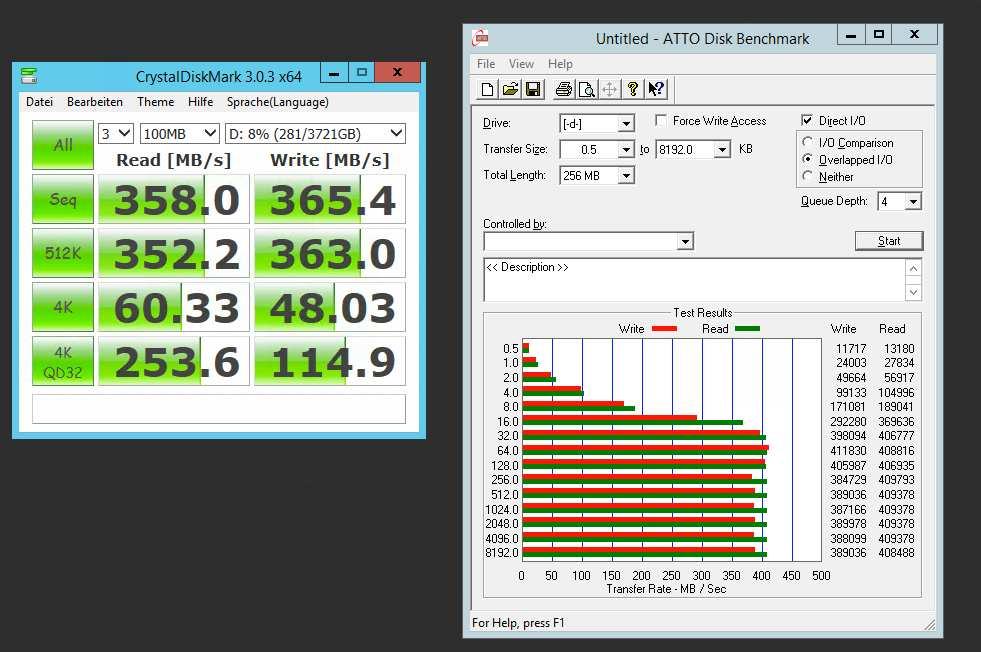Viewport: 981px width, 652px height.
Task: Run the Seq test button
Action: point(63,199)
